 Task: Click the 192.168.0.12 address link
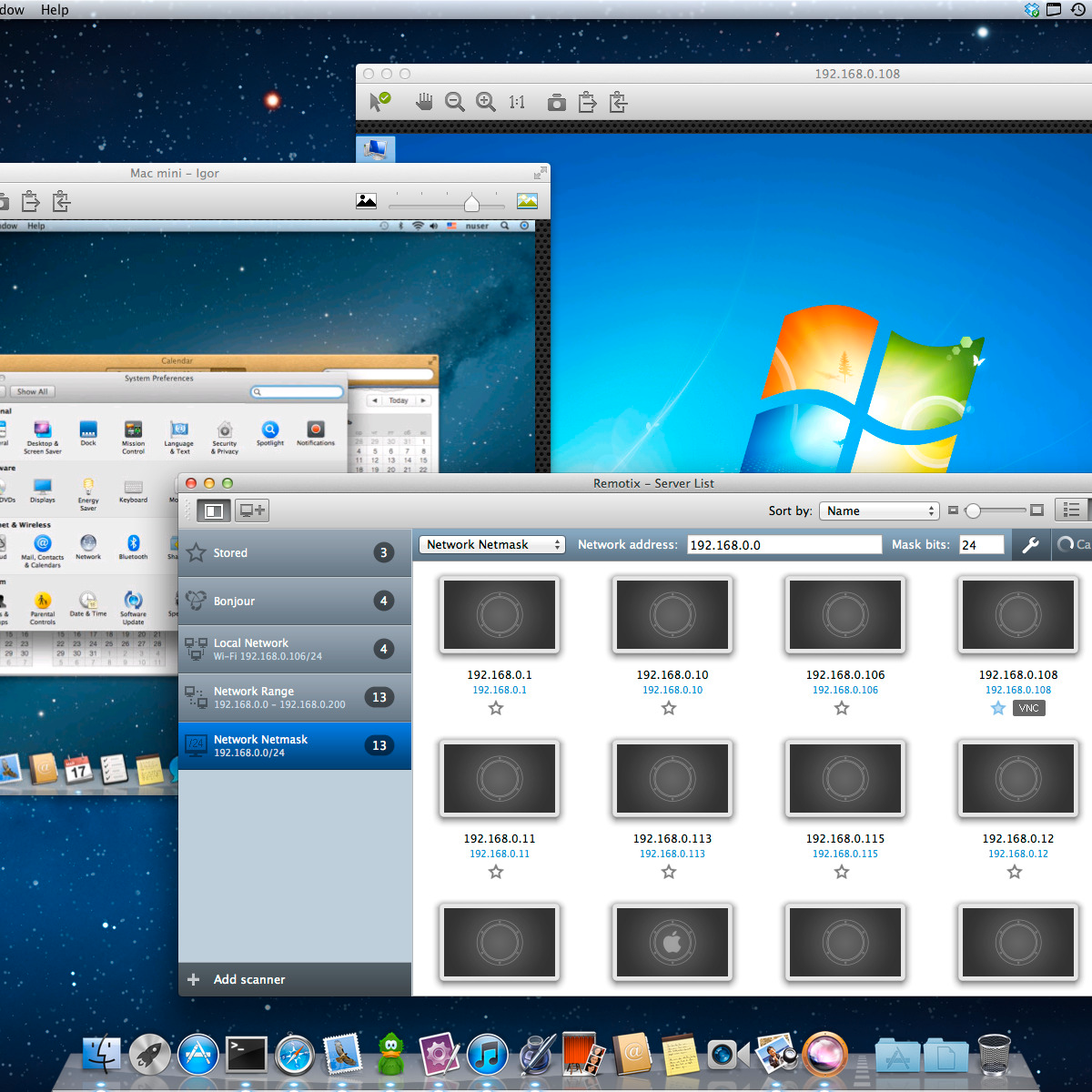(1018, 854)
